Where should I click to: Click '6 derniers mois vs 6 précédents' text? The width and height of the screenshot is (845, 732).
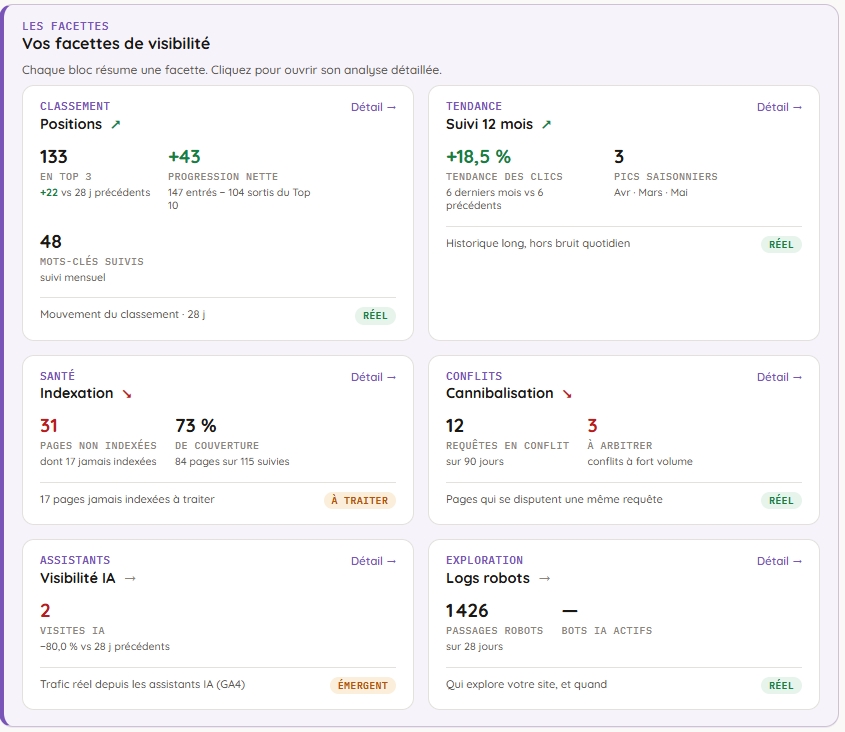(495, 199)
